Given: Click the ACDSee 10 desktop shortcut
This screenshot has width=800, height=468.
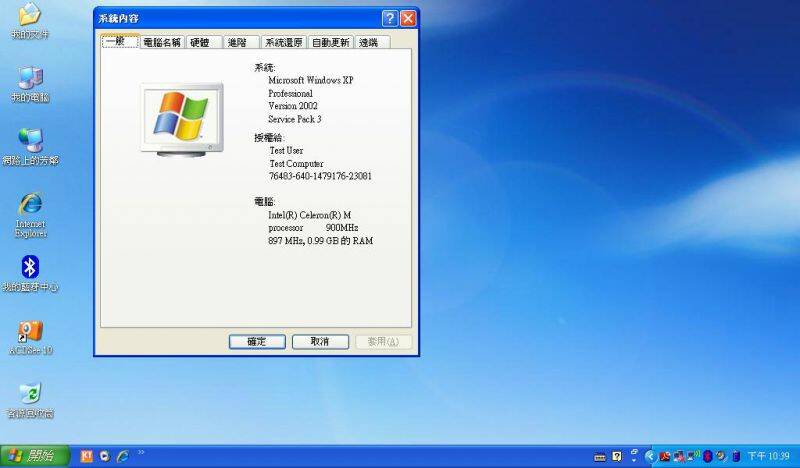Looking at the screenshot, I should coord(30,331).
